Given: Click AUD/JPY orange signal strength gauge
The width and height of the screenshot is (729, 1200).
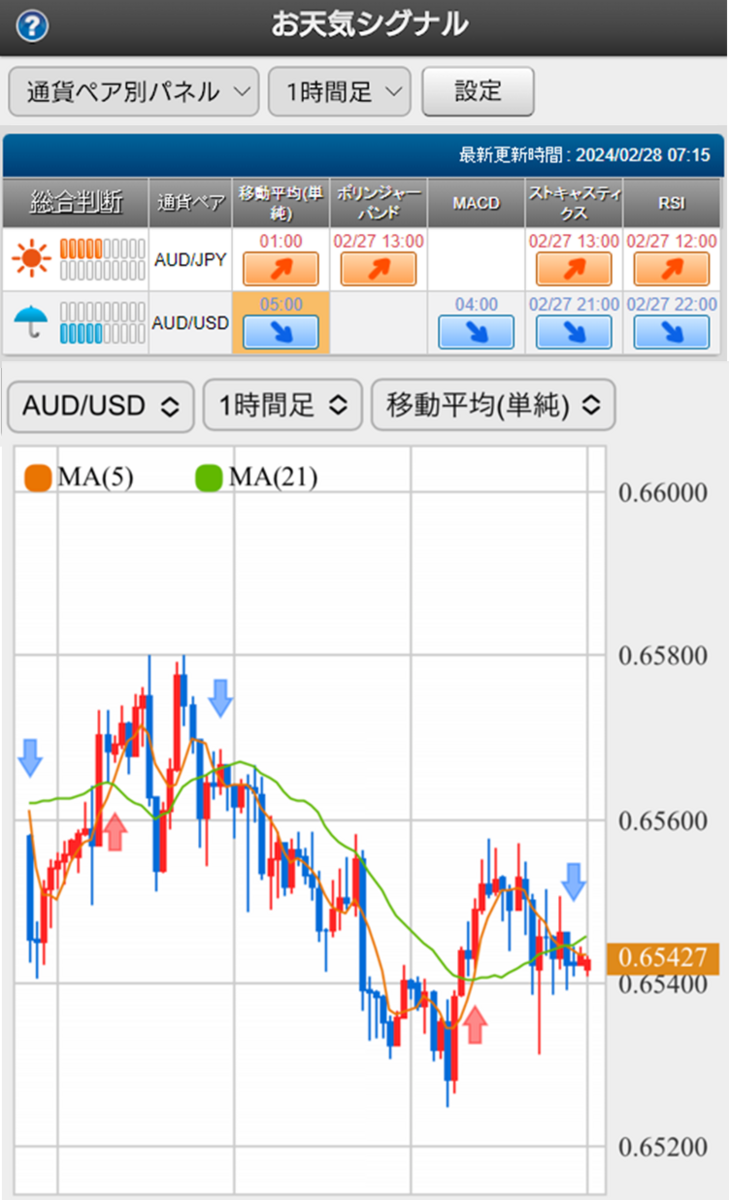Looking at the screenshot, I should (x=102, y=248).
